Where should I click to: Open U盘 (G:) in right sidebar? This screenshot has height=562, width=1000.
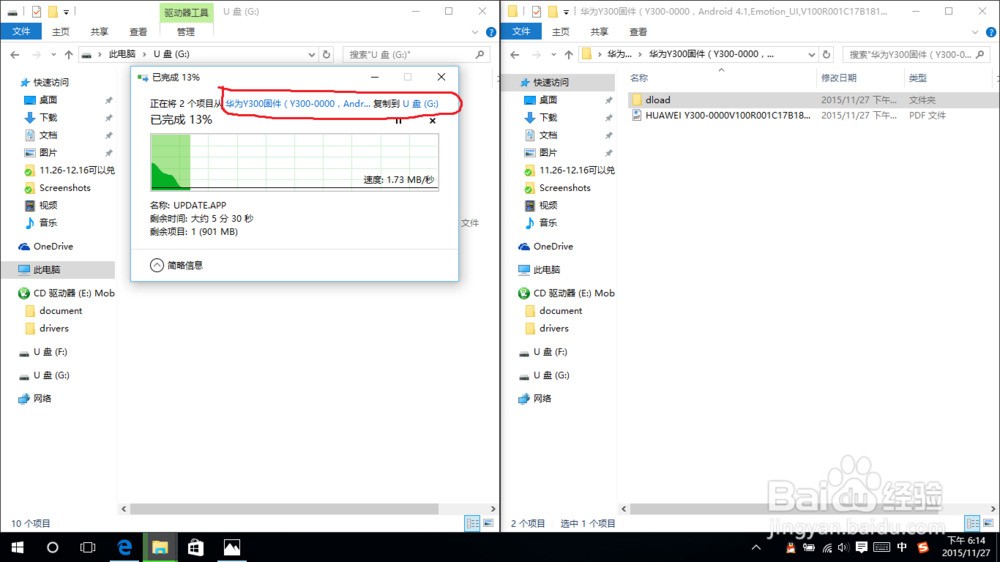550,376
